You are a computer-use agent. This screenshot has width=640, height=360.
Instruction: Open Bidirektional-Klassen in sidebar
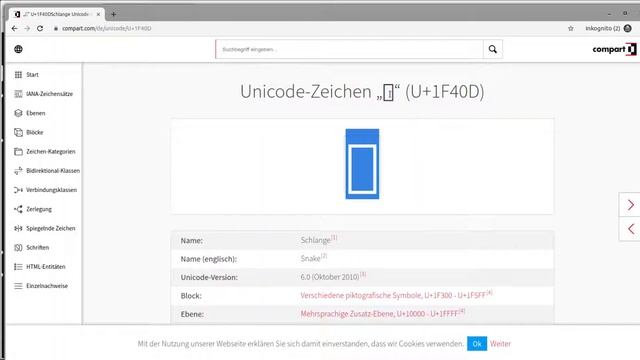53,171
